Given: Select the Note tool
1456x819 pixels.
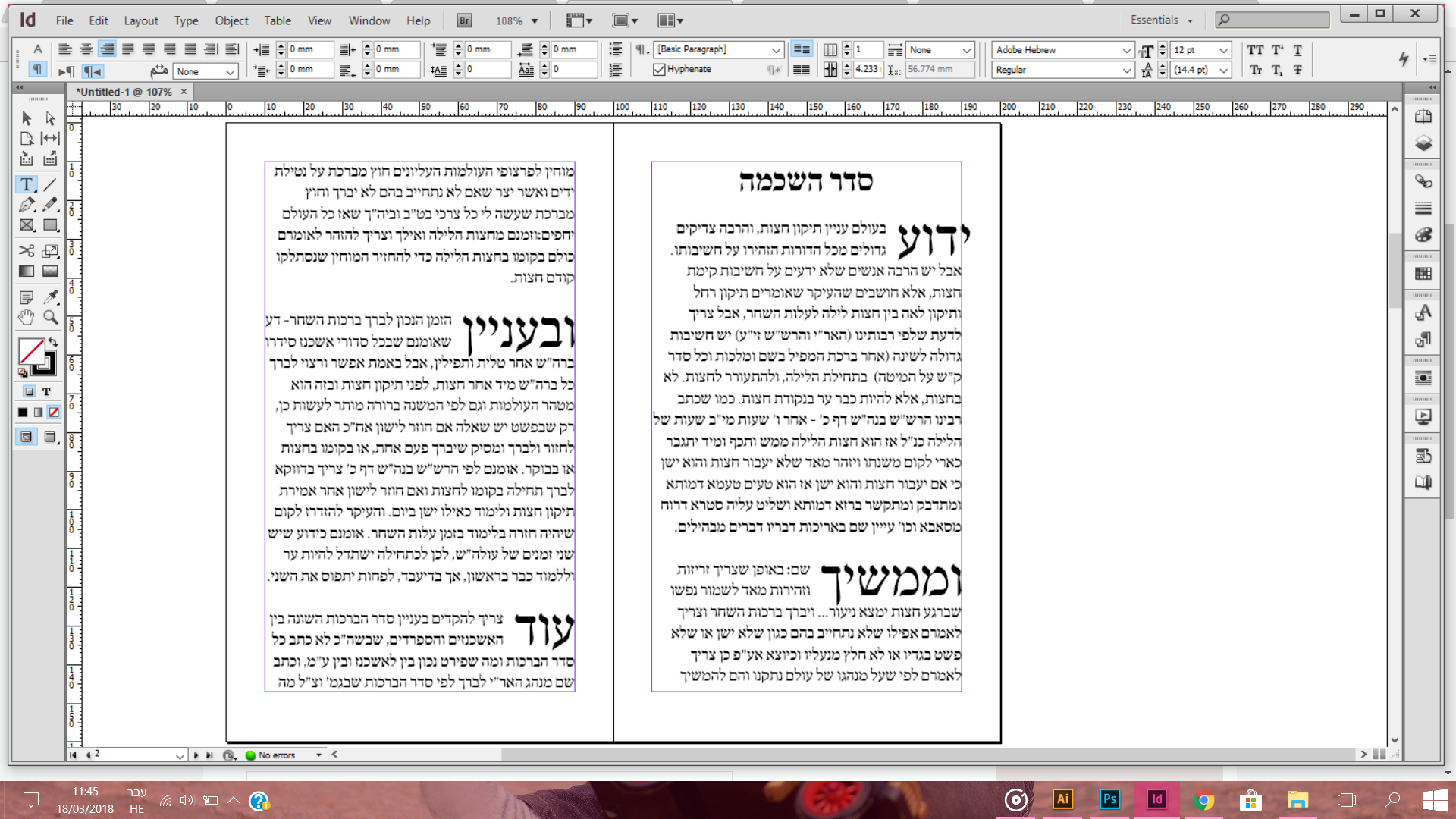Looking at the screenshot, I should (x=27, y=297).
